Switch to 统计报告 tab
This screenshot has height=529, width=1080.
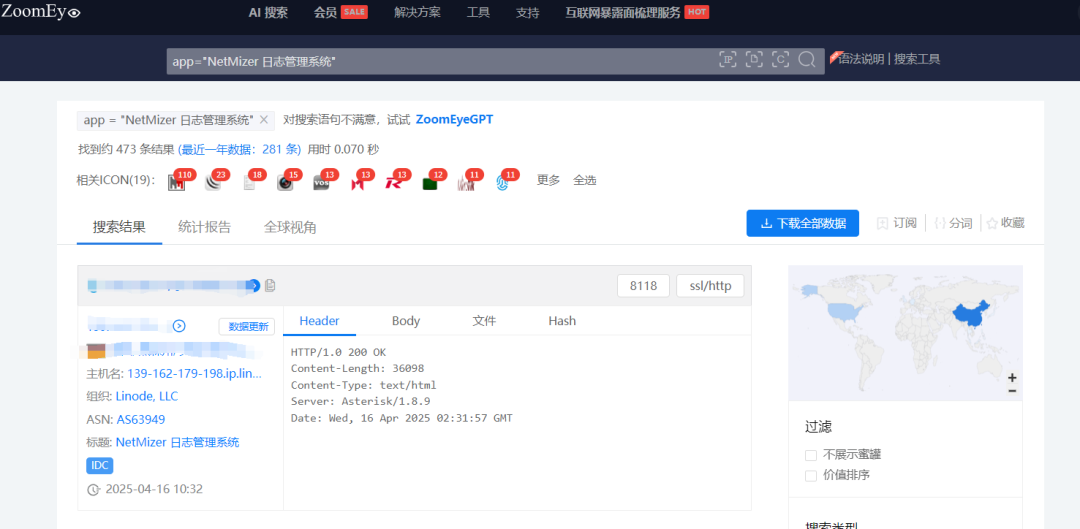204,227
